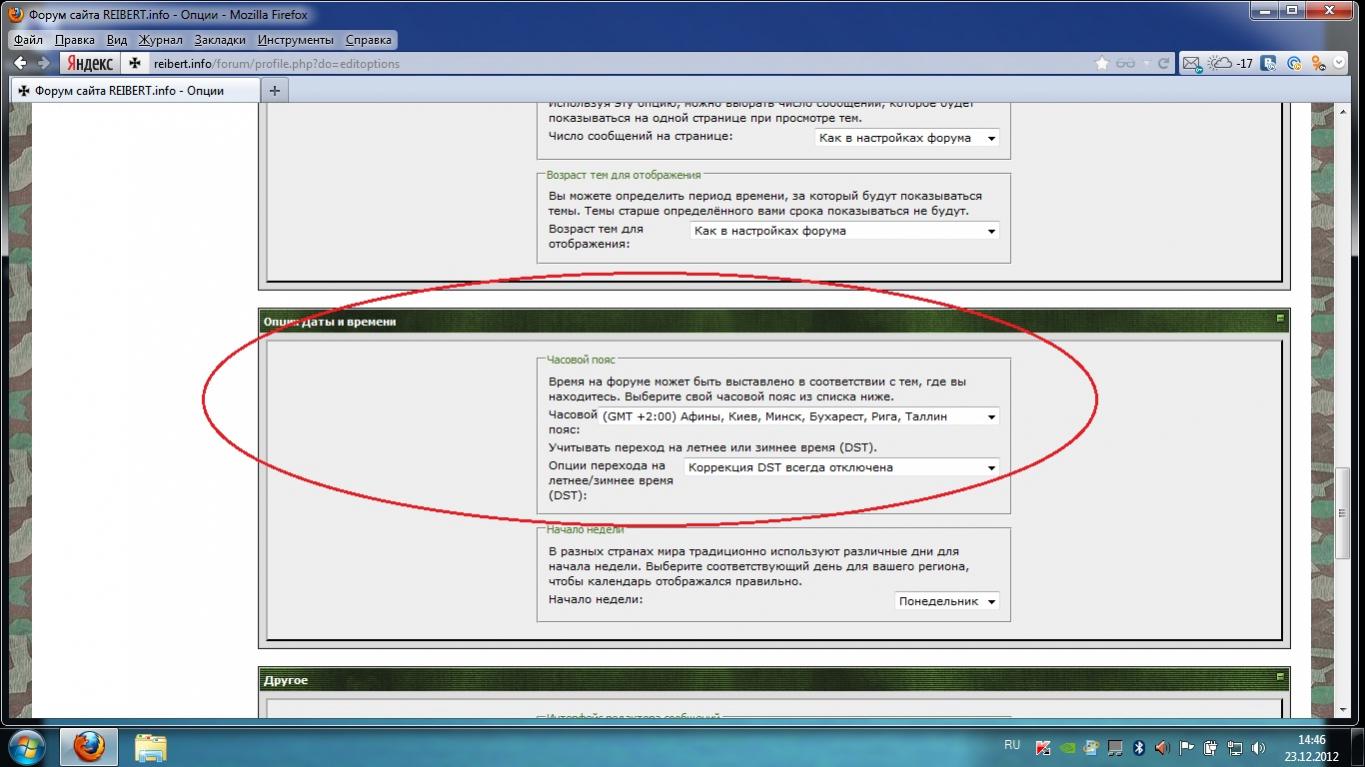Click the power battery tray icon

point(1210,747)
